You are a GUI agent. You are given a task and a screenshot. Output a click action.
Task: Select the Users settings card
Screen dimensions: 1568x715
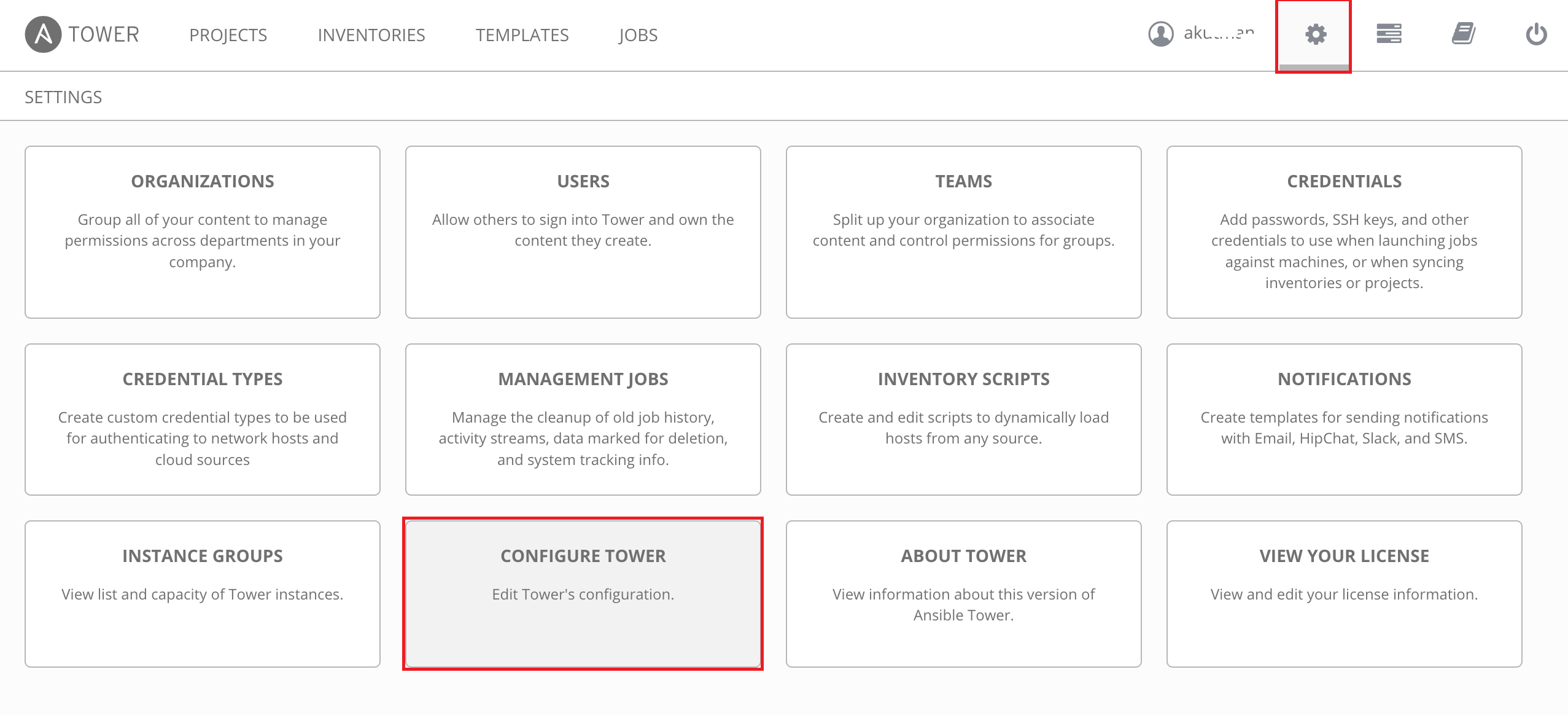tap(583, 232)
